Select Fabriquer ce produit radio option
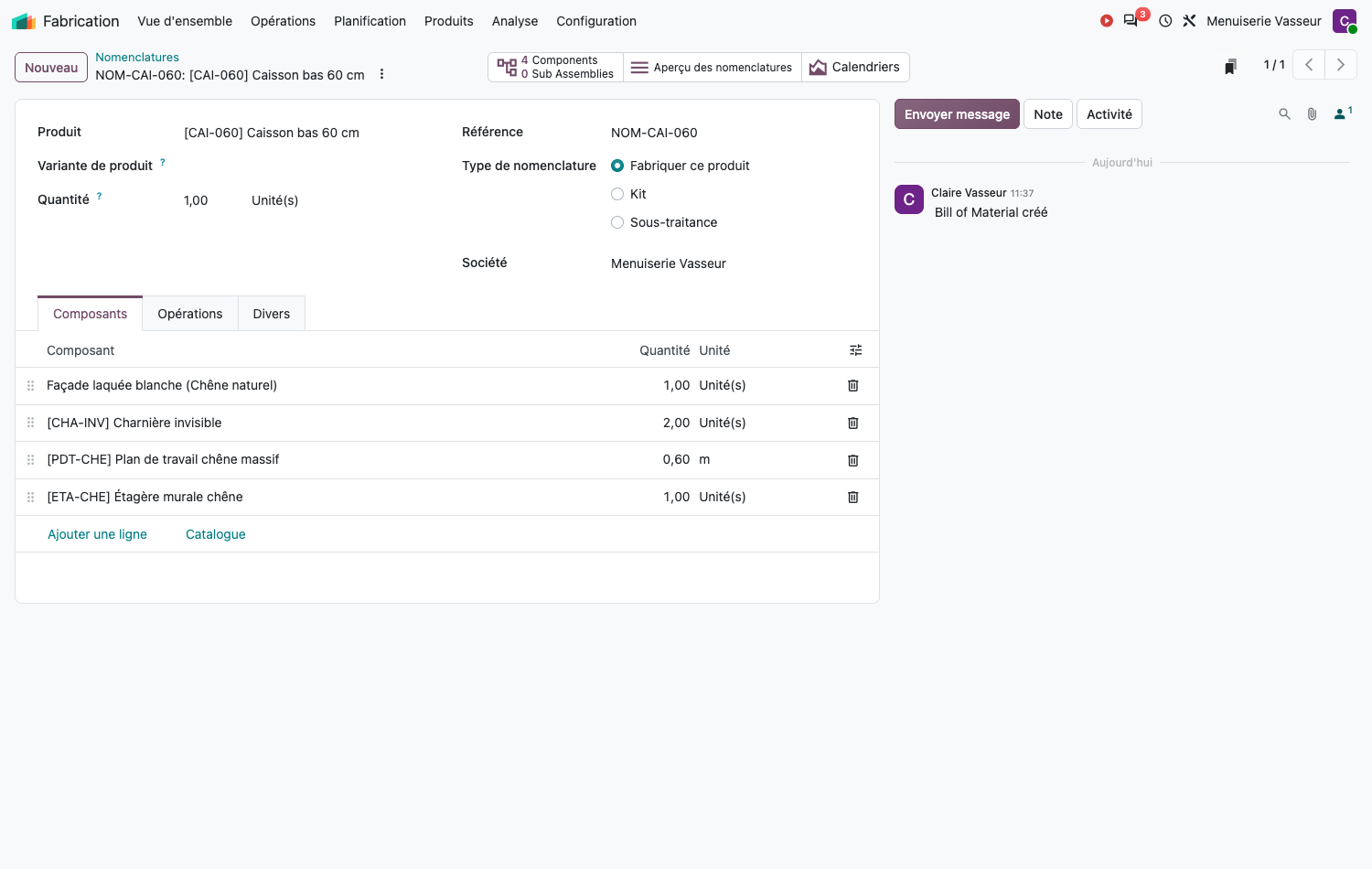Screen dimensions: 1372x869 [x=617, y=166]
